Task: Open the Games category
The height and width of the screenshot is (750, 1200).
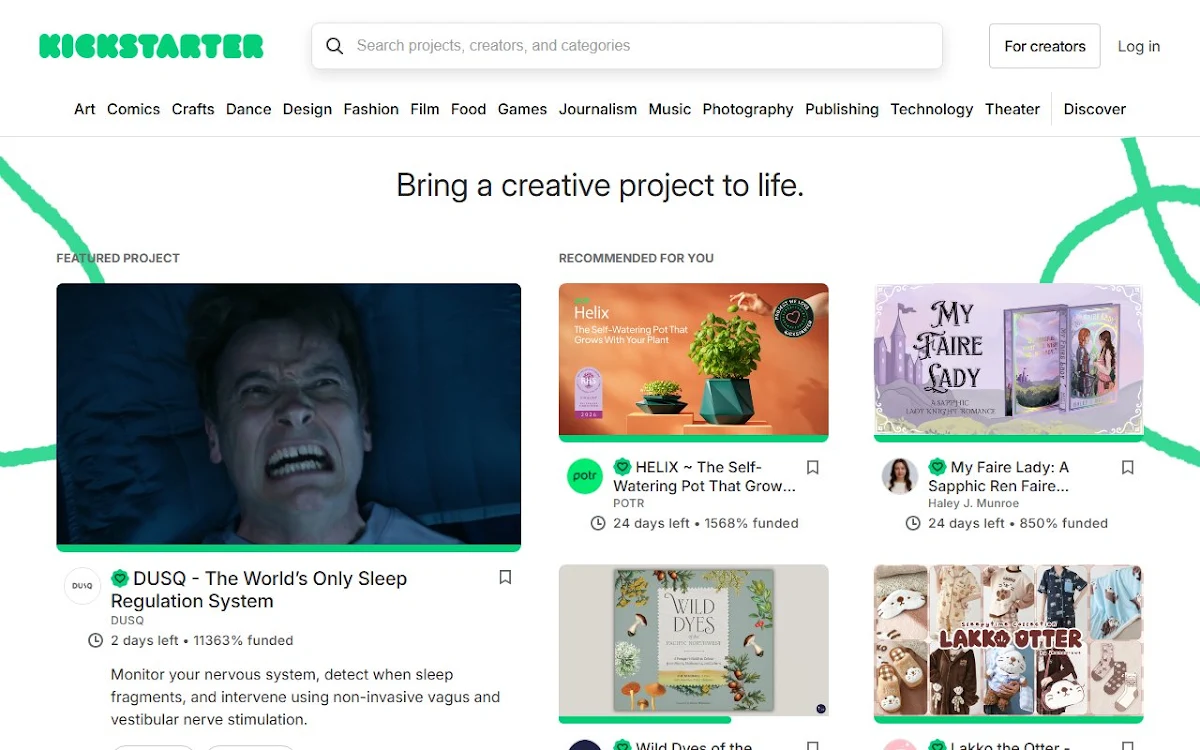Action: (x=522, y=109)
